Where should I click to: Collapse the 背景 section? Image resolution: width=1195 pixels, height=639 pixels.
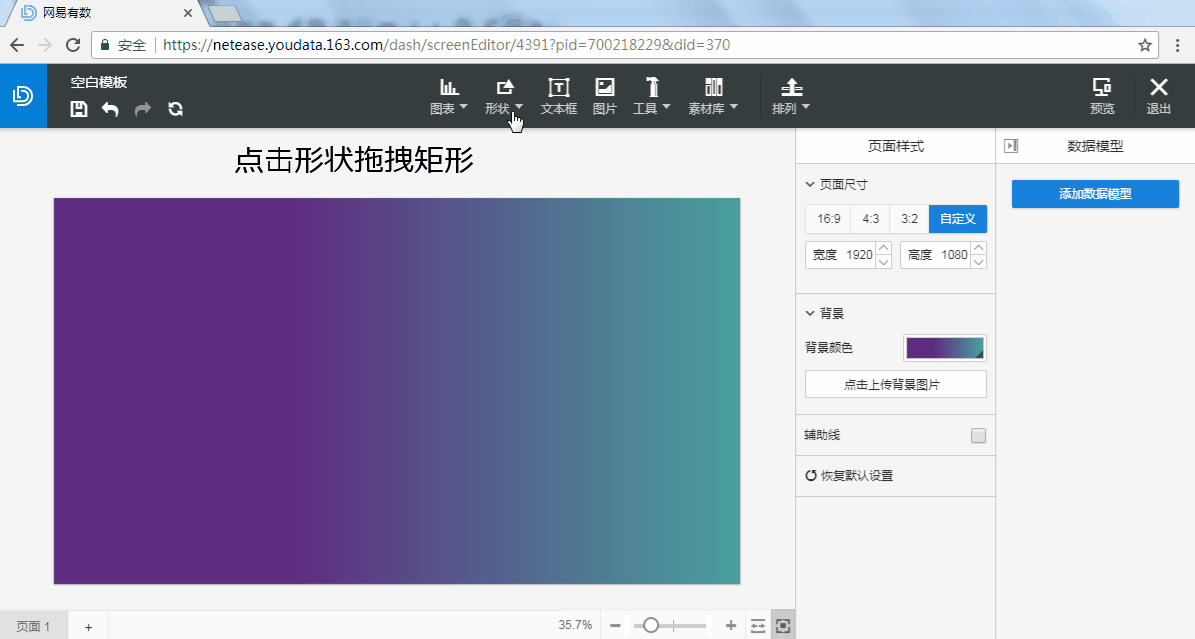pyautogui.click(x=810, y=313)
